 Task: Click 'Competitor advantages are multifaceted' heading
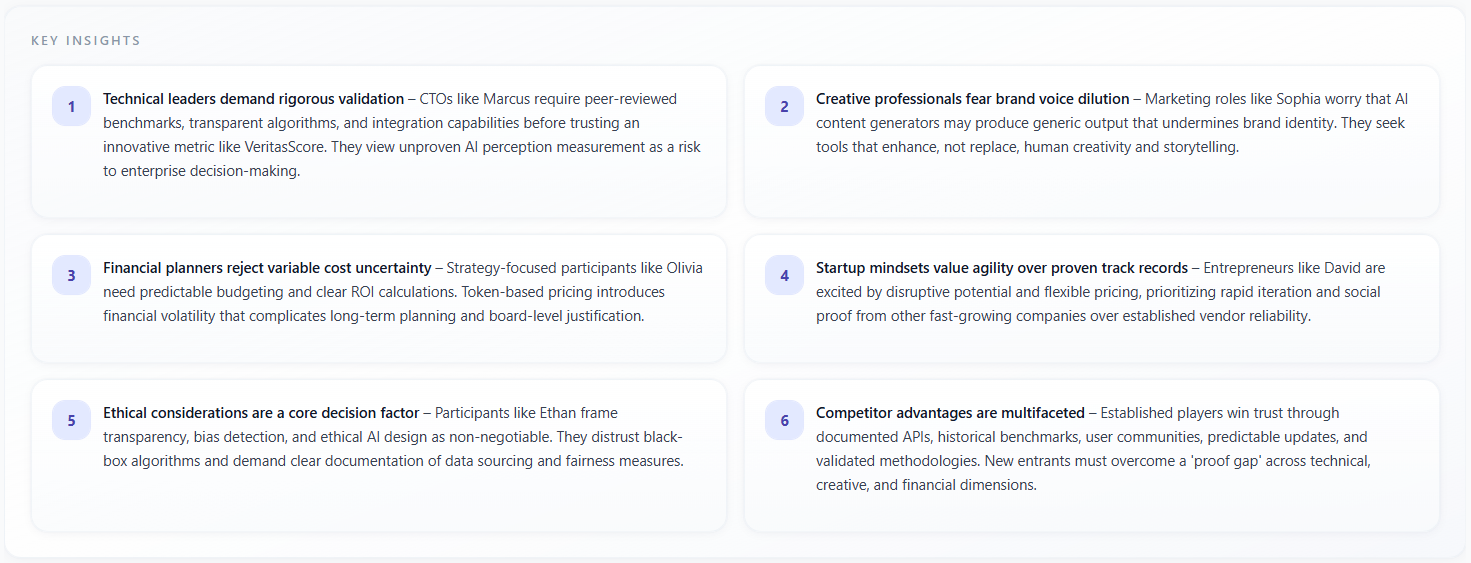950,413
